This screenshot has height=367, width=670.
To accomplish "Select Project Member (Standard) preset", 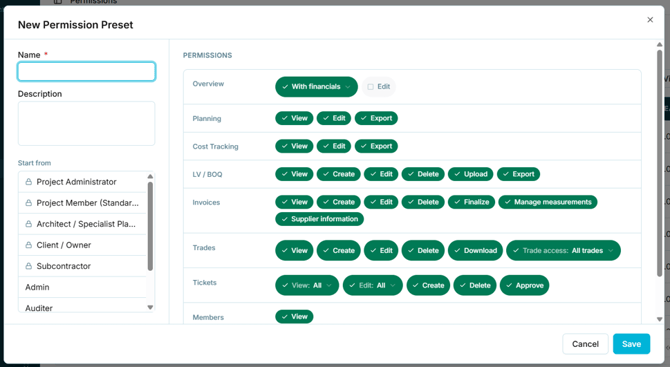I will point(82,203).
